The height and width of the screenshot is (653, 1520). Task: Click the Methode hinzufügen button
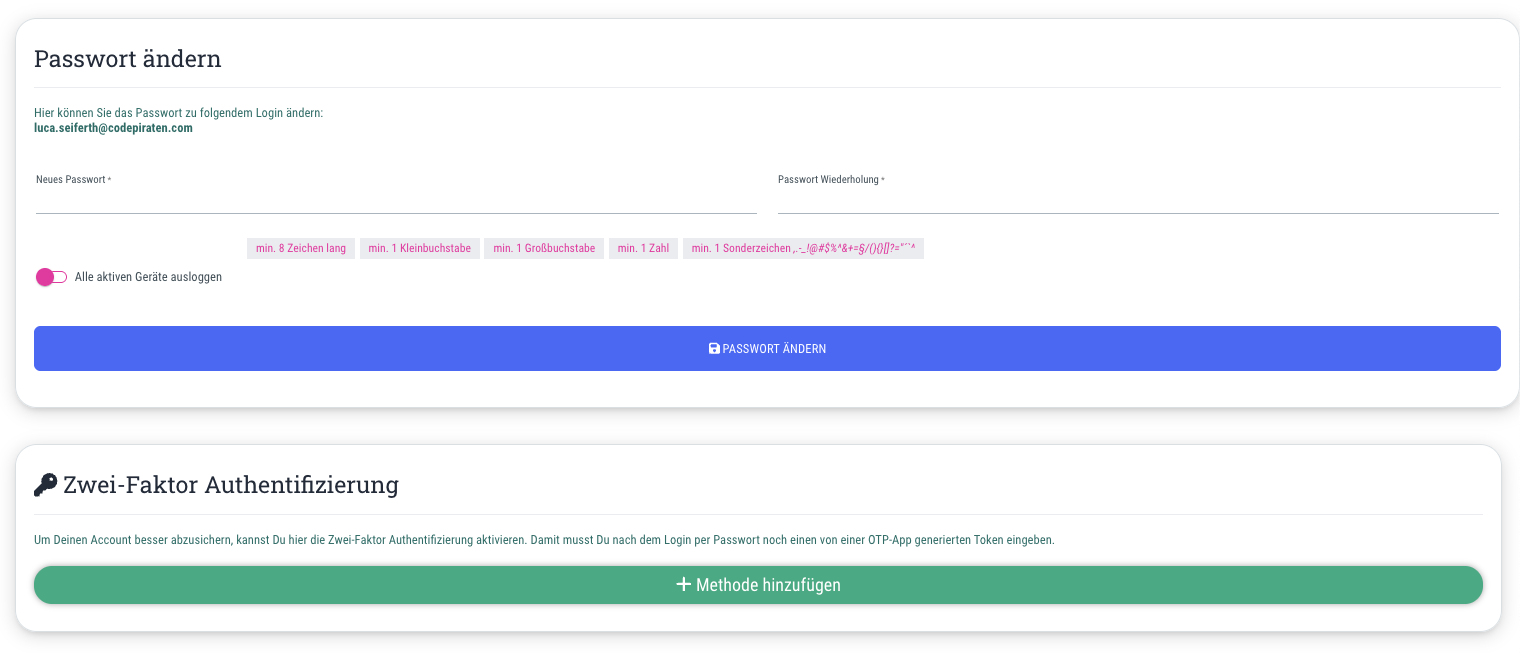pyautogui.click(x=758, y=585)
